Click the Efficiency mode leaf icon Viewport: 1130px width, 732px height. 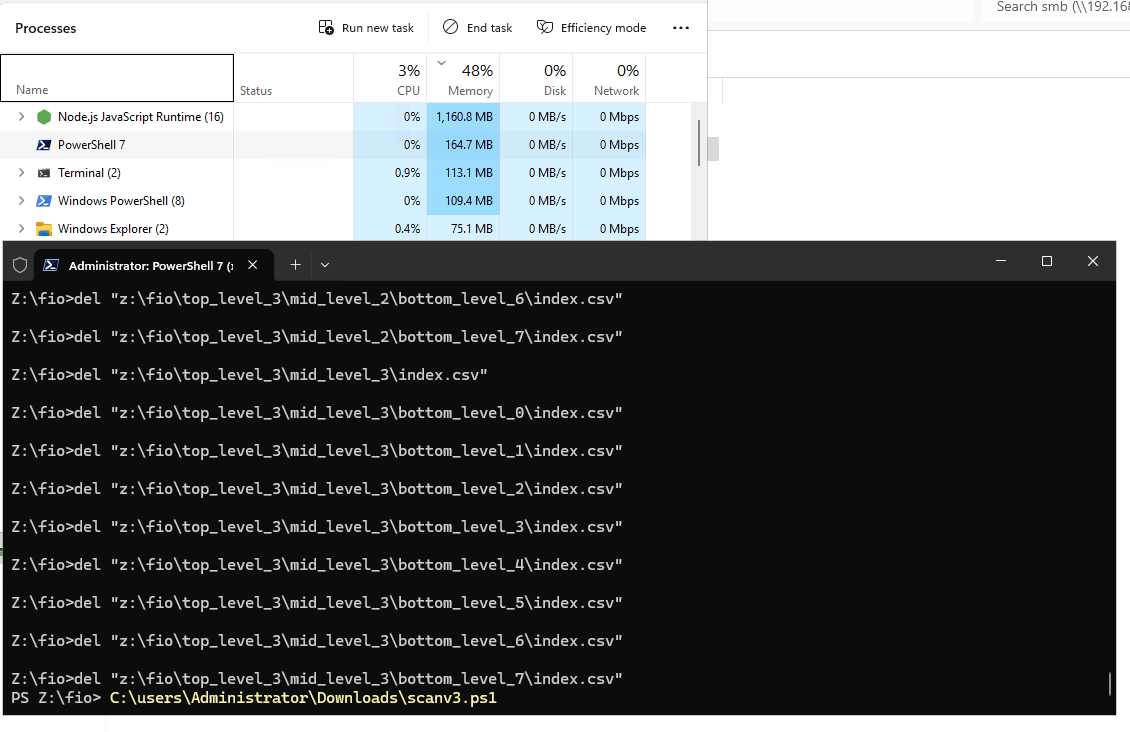545,27
